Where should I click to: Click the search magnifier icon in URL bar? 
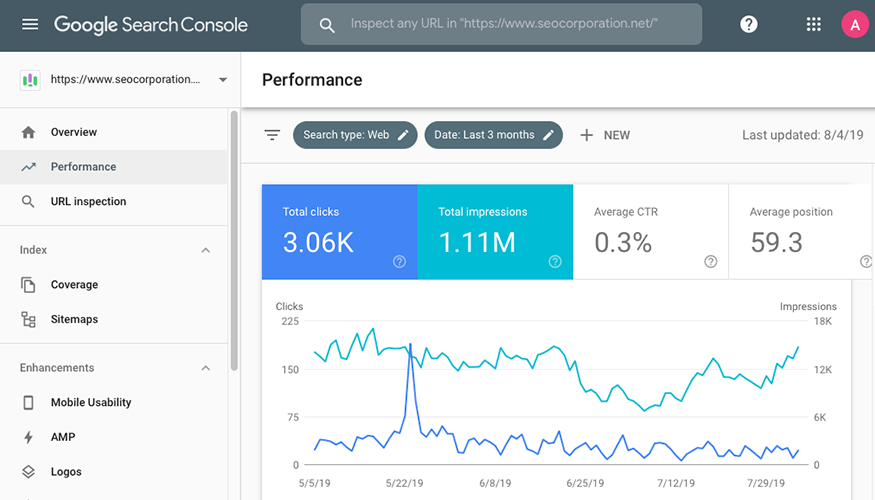[327, 25]
